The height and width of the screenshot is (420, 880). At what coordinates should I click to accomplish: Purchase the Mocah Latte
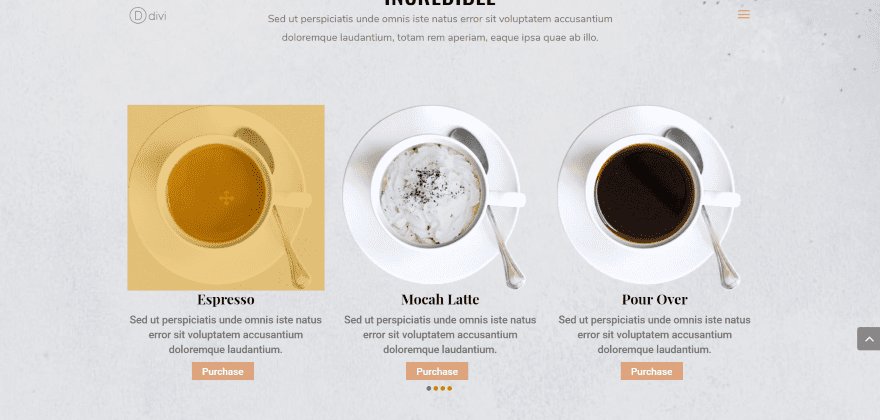[x=437, y=371]
